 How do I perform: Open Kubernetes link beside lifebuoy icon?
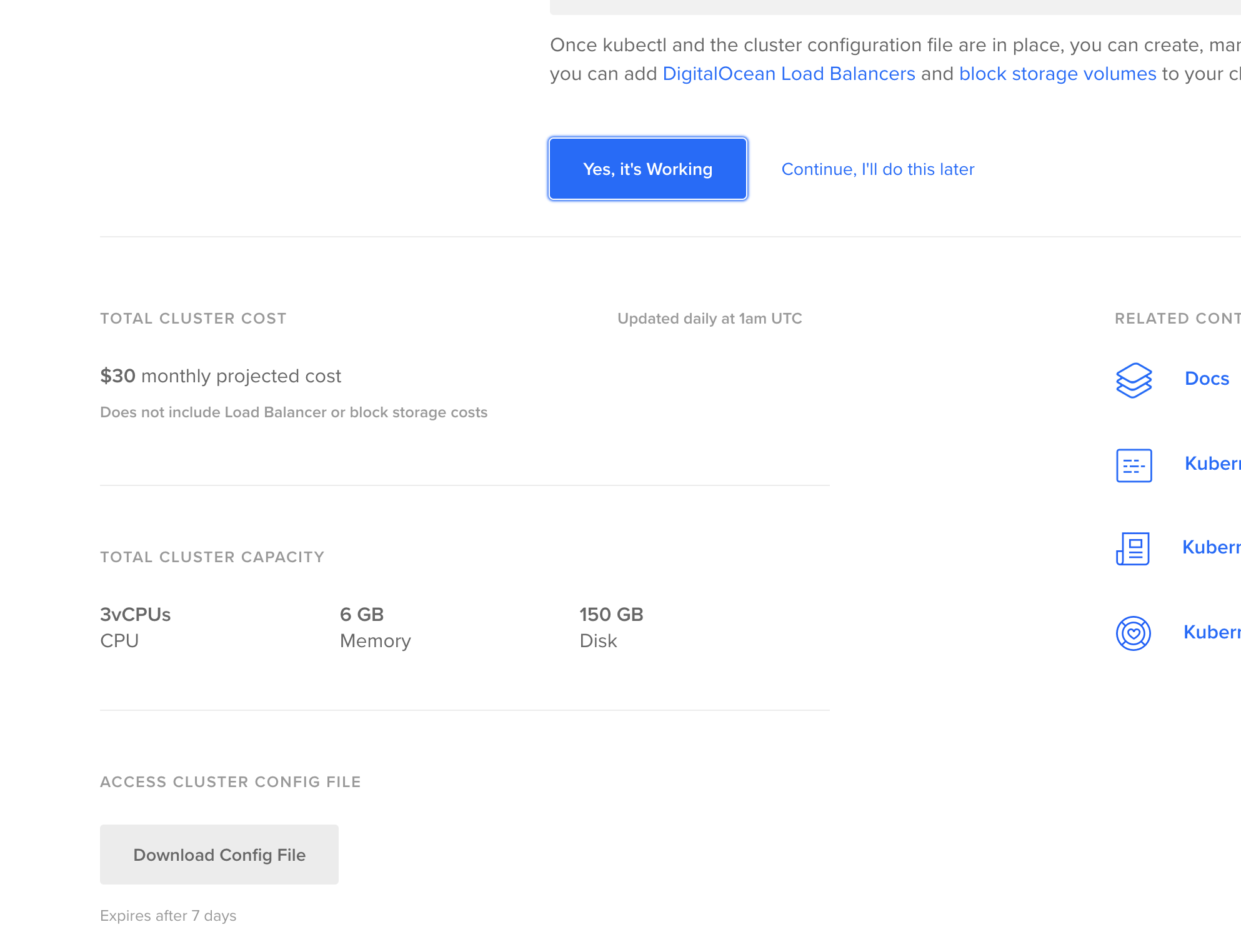(1211, 632)
